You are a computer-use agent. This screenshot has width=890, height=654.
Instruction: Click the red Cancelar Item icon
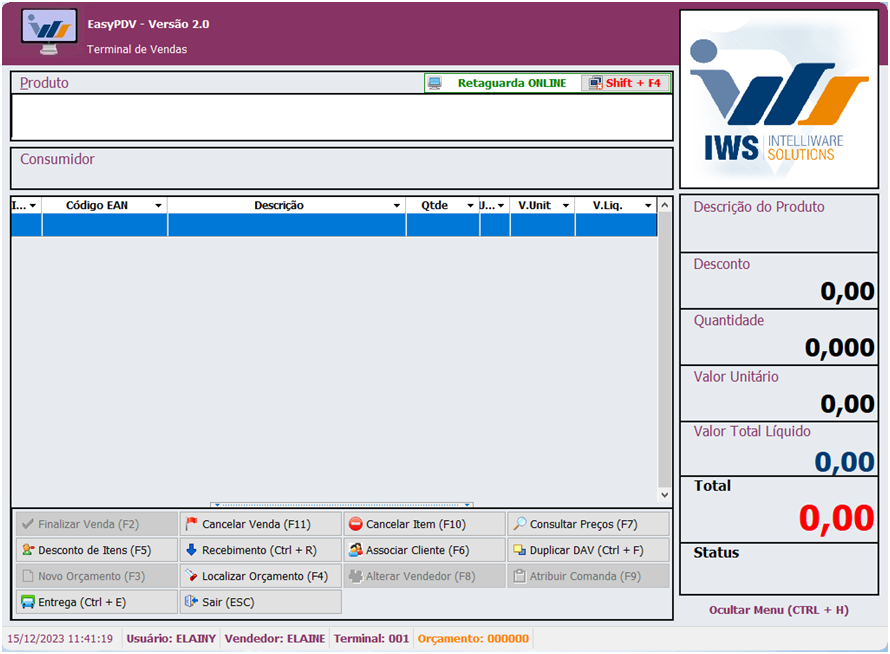(x=356, y=524)
